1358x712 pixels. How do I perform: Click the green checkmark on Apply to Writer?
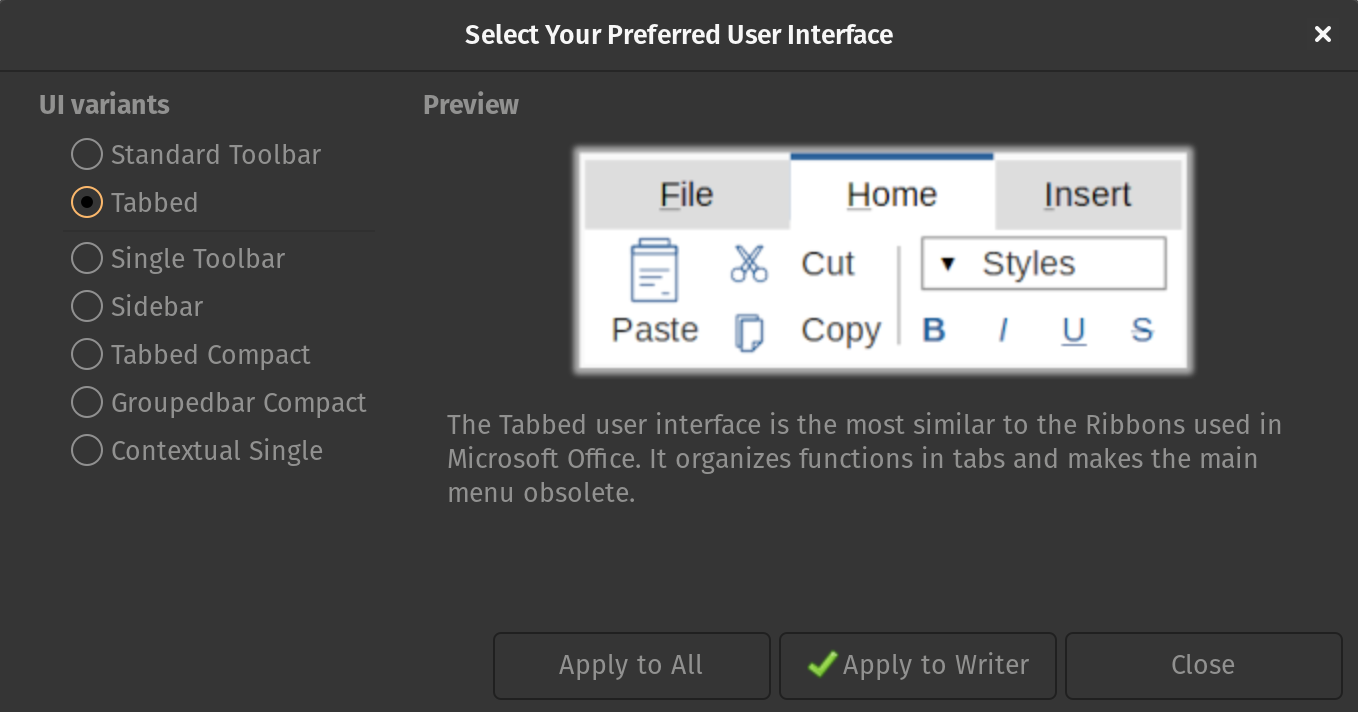822,664
